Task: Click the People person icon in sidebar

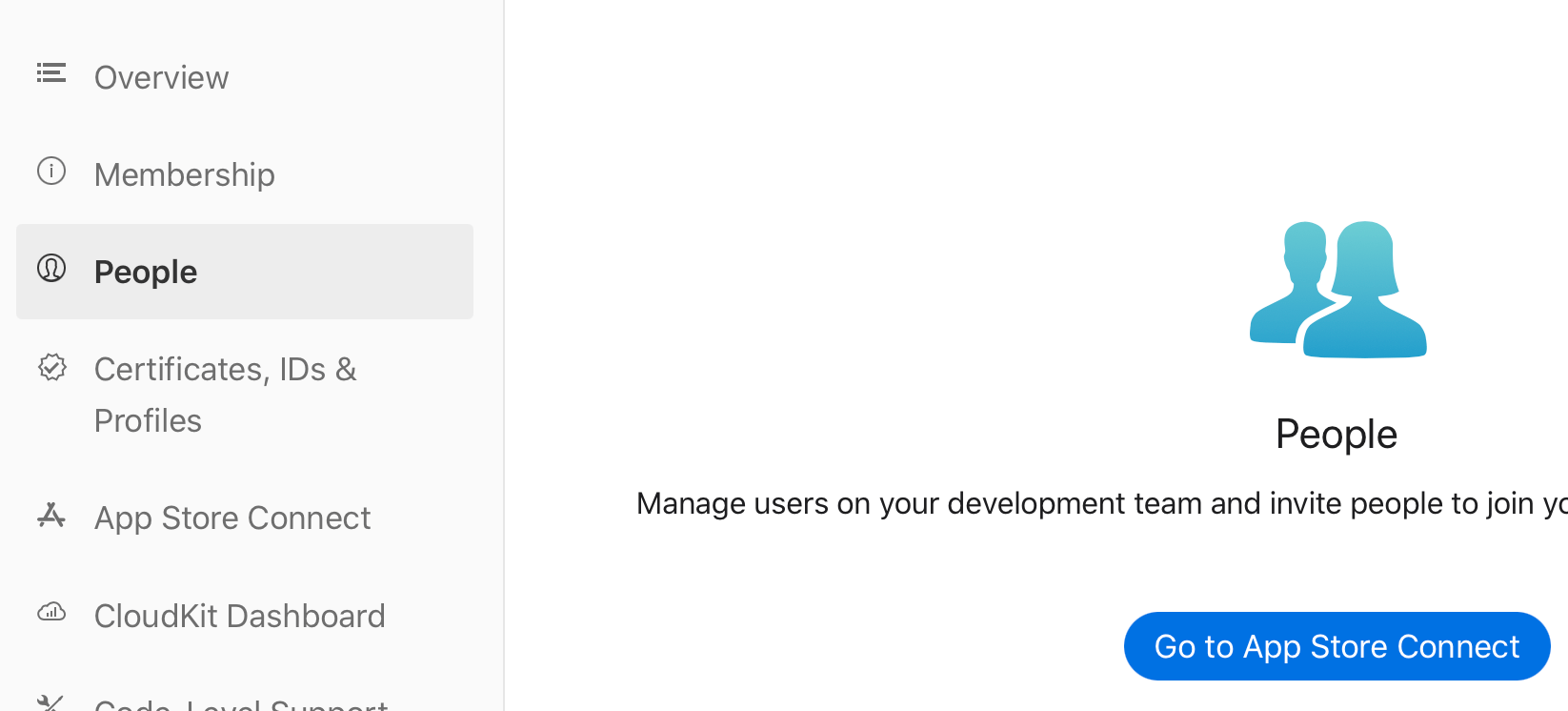Action: click(51, 268)
